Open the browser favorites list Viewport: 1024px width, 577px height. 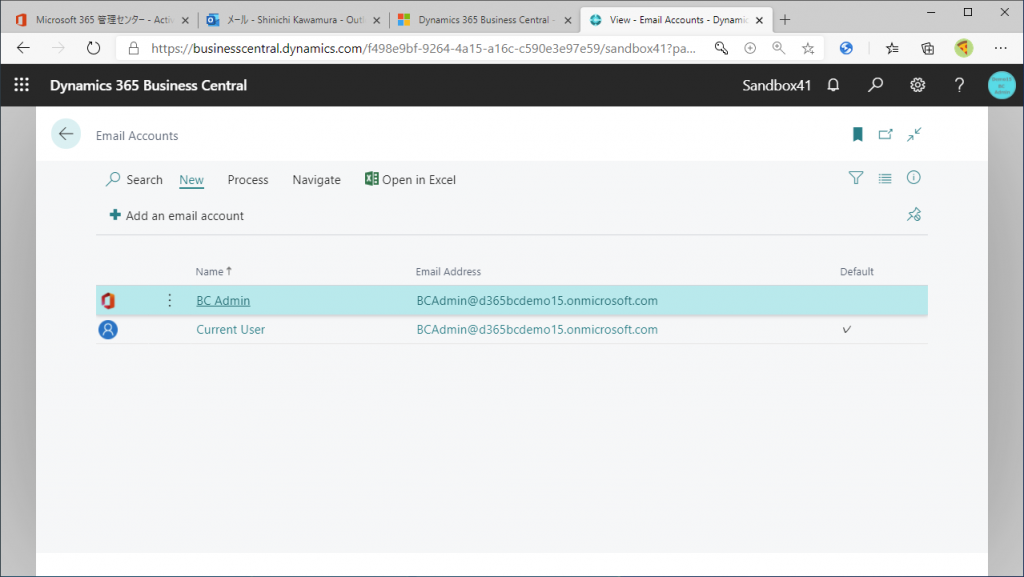pos(892,48)
